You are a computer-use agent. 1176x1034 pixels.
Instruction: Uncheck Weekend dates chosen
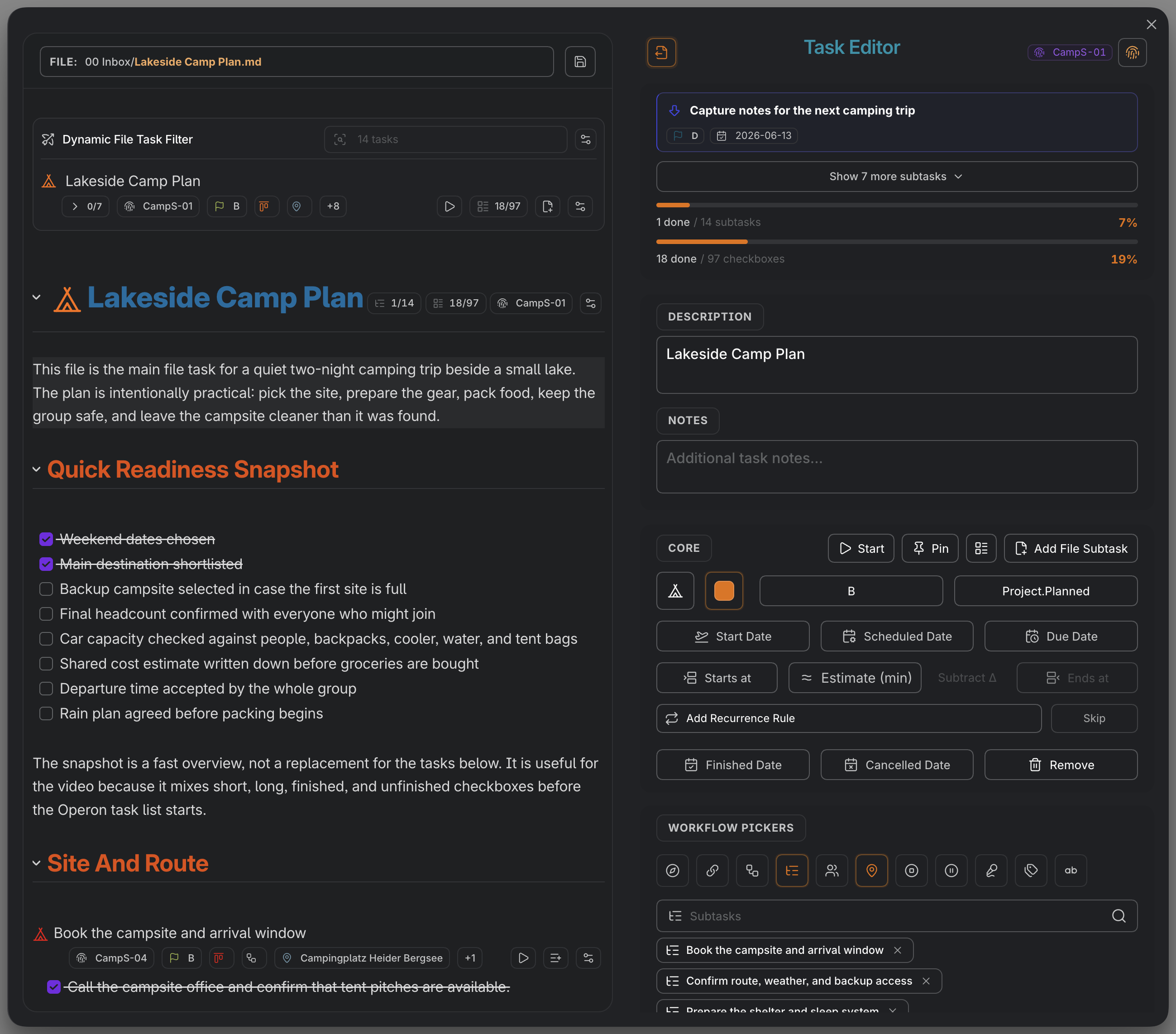[x=46, y=539]
